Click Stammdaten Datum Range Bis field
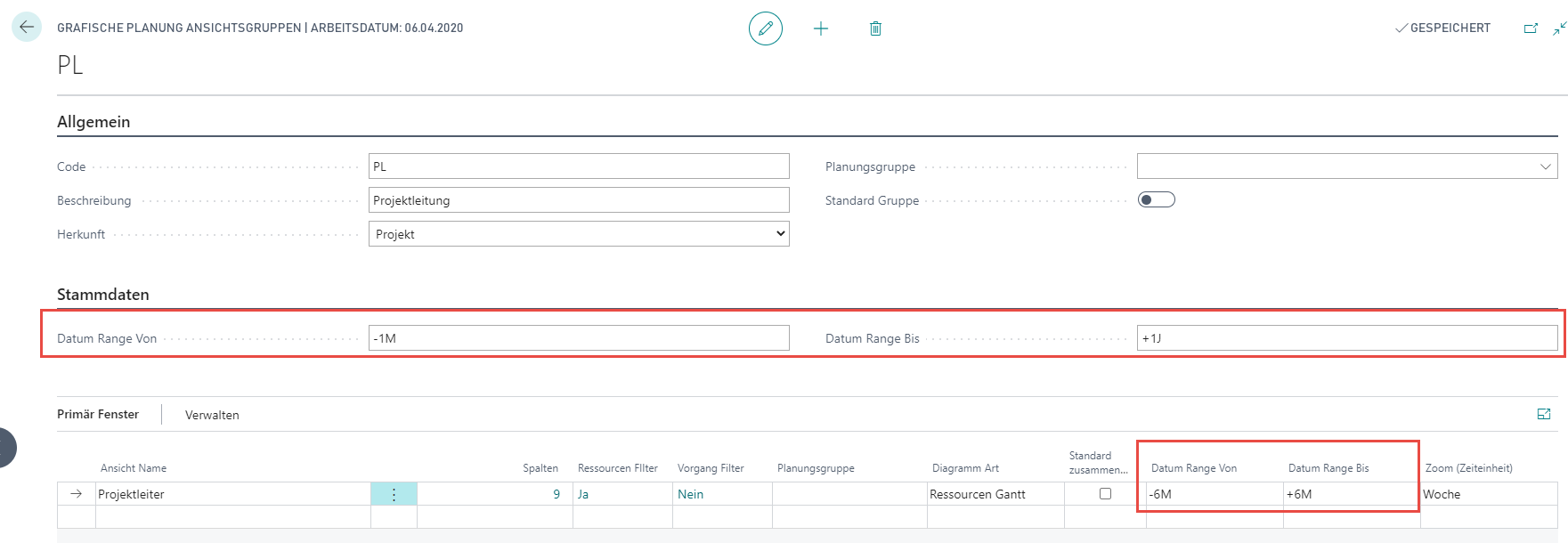 point(1347,338)
